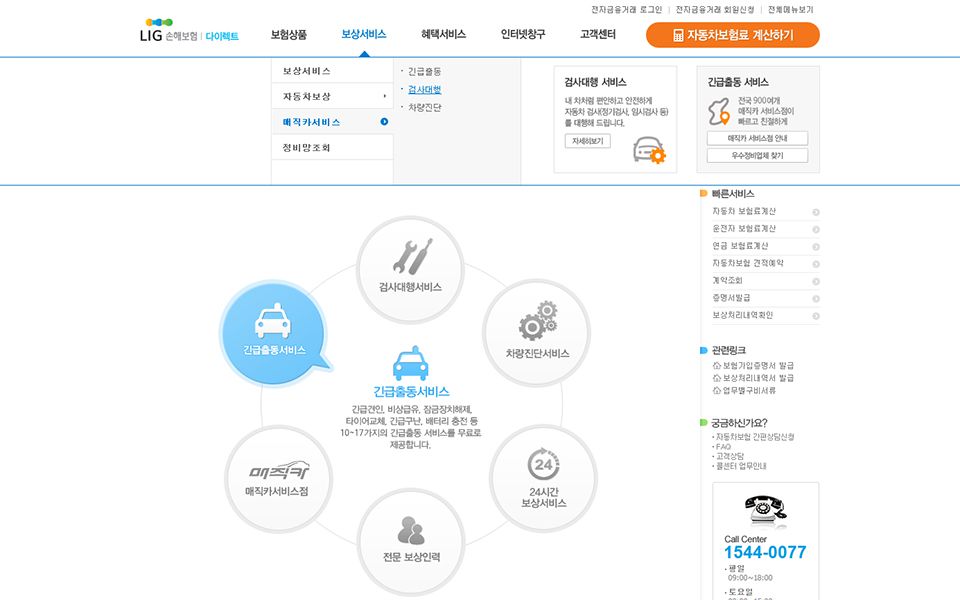The image size is (960, 600).
Task: Click the LIG 손해보험 logo
Action: click(189, 33)
